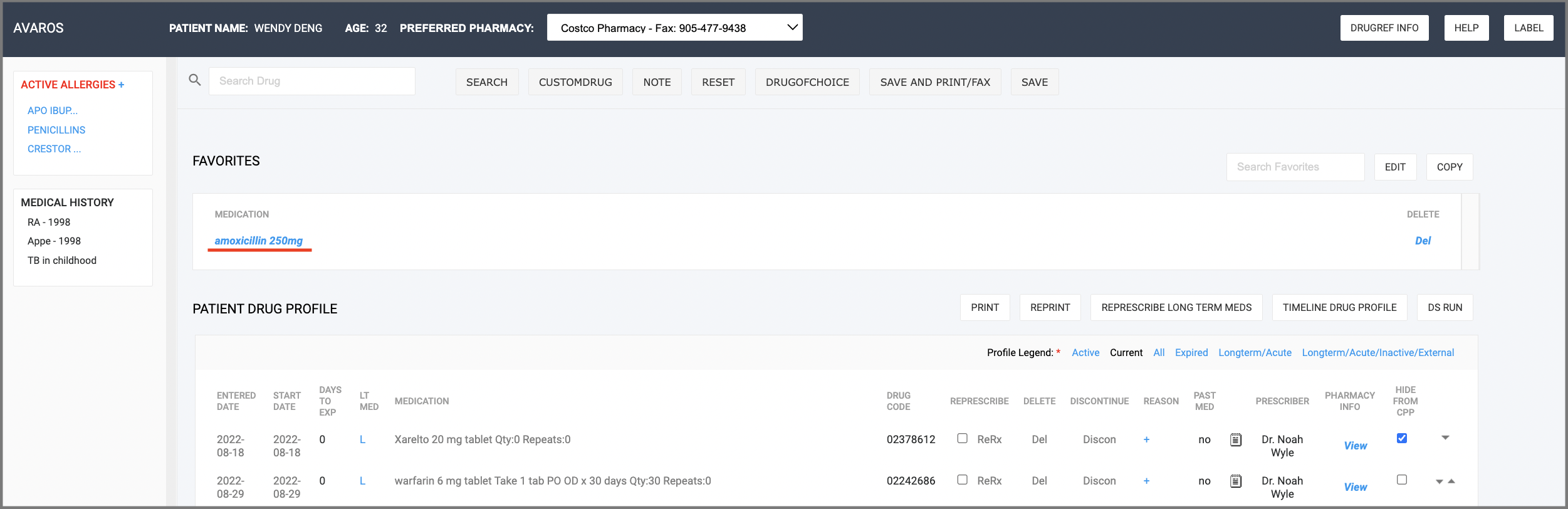This screenshot has height=509, width=1568.
Task: Add reason plus for warfarin row
Action: (1146, 481)
